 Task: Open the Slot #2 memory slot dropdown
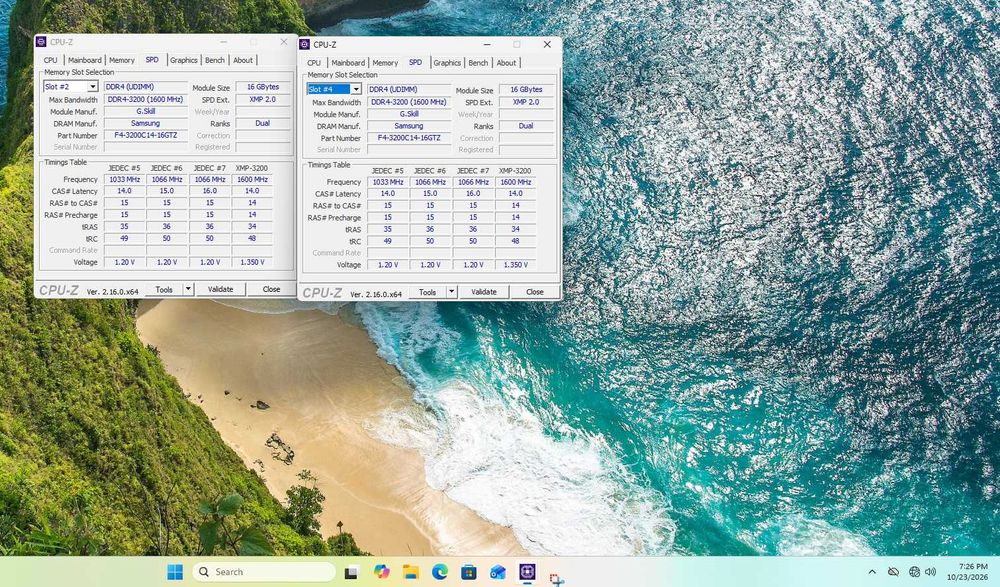70,86
